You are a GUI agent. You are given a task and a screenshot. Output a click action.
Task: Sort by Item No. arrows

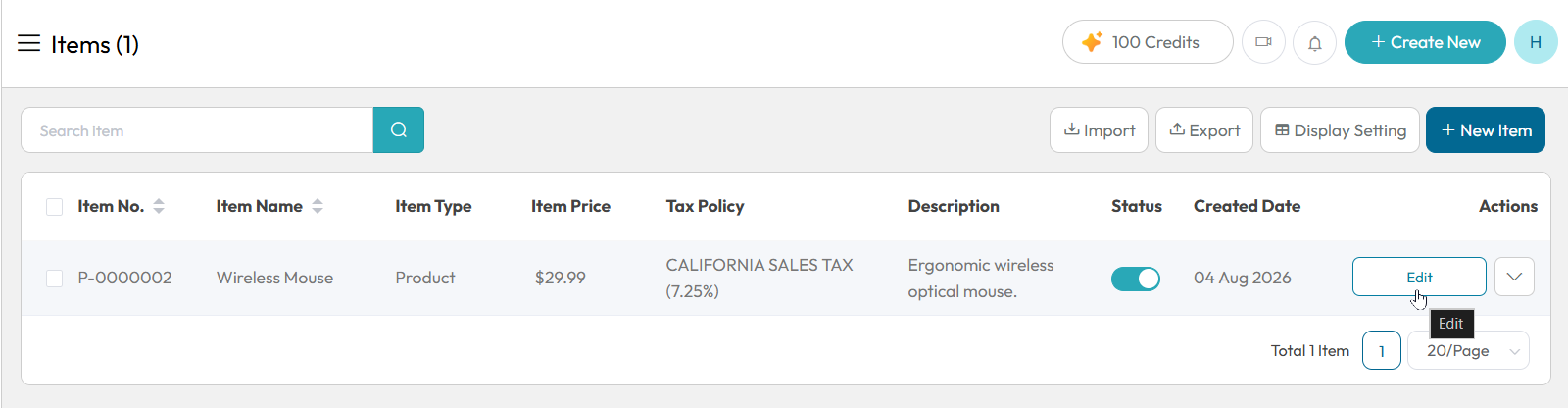click(x=159, y=206)
